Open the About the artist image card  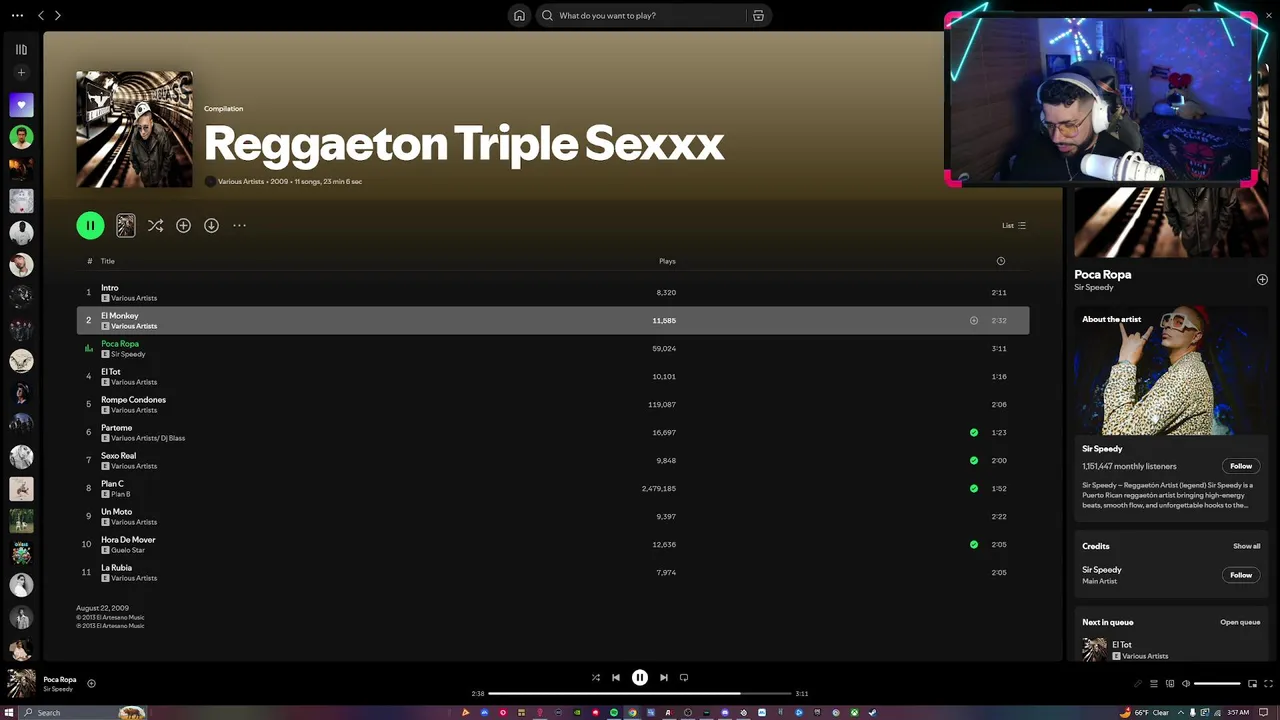(x=1171, y=371)
